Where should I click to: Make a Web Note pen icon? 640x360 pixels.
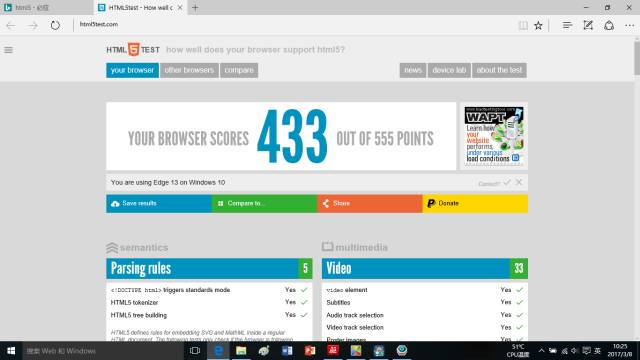[x=588, y=25]
